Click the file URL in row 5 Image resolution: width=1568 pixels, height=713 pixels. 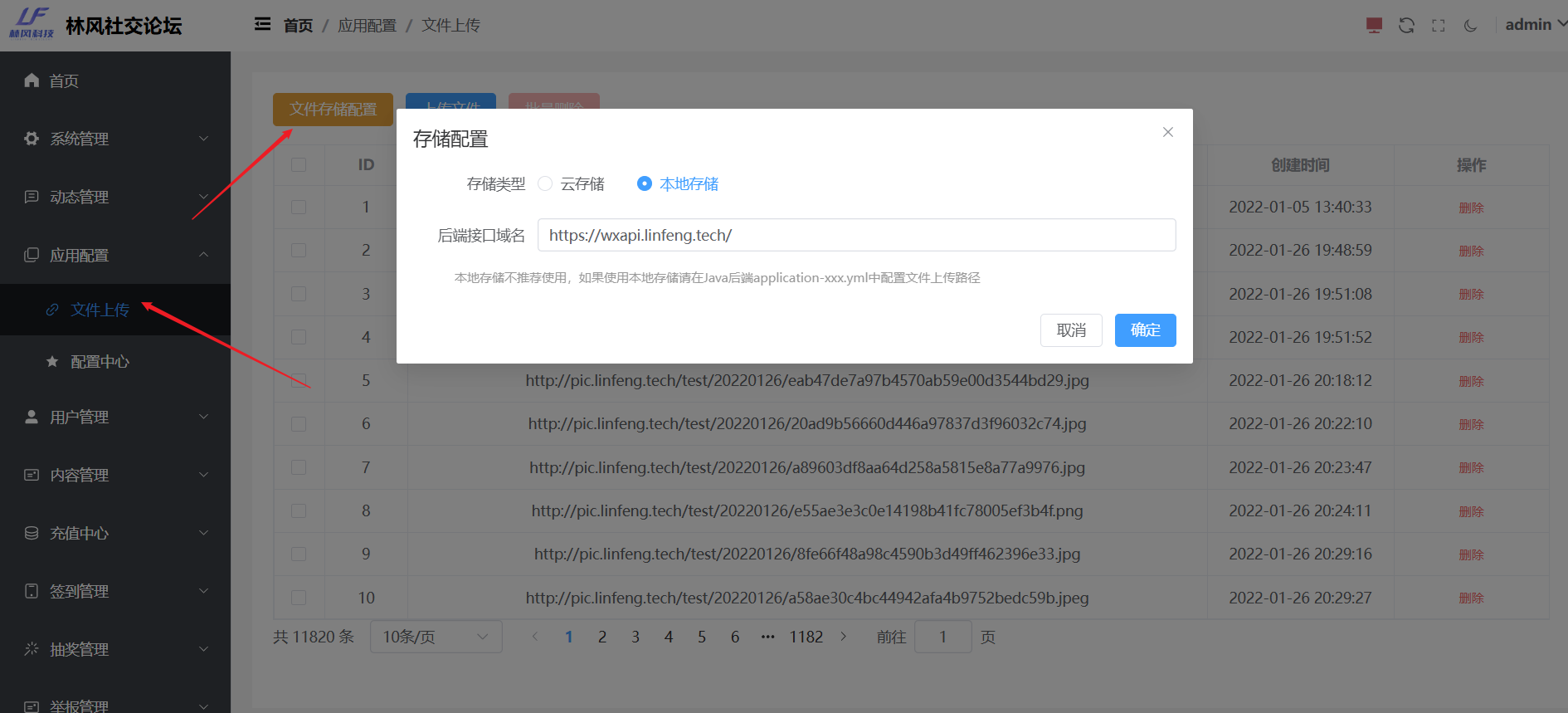807,380
